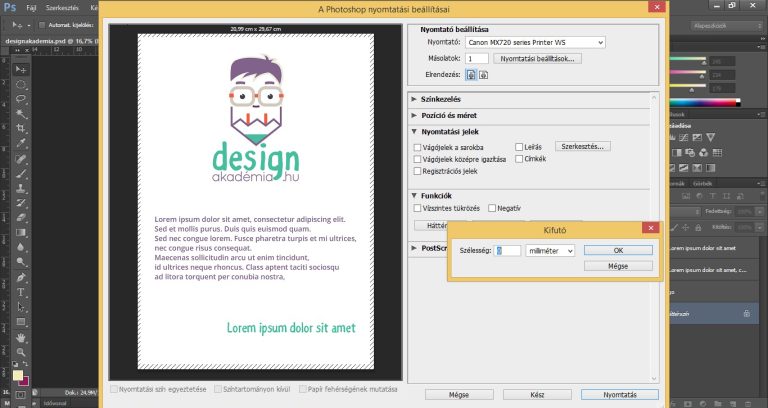The width and height of the screenshot is (768, 408).
Task: Select the Lasso tool
Action: point(21,99)
